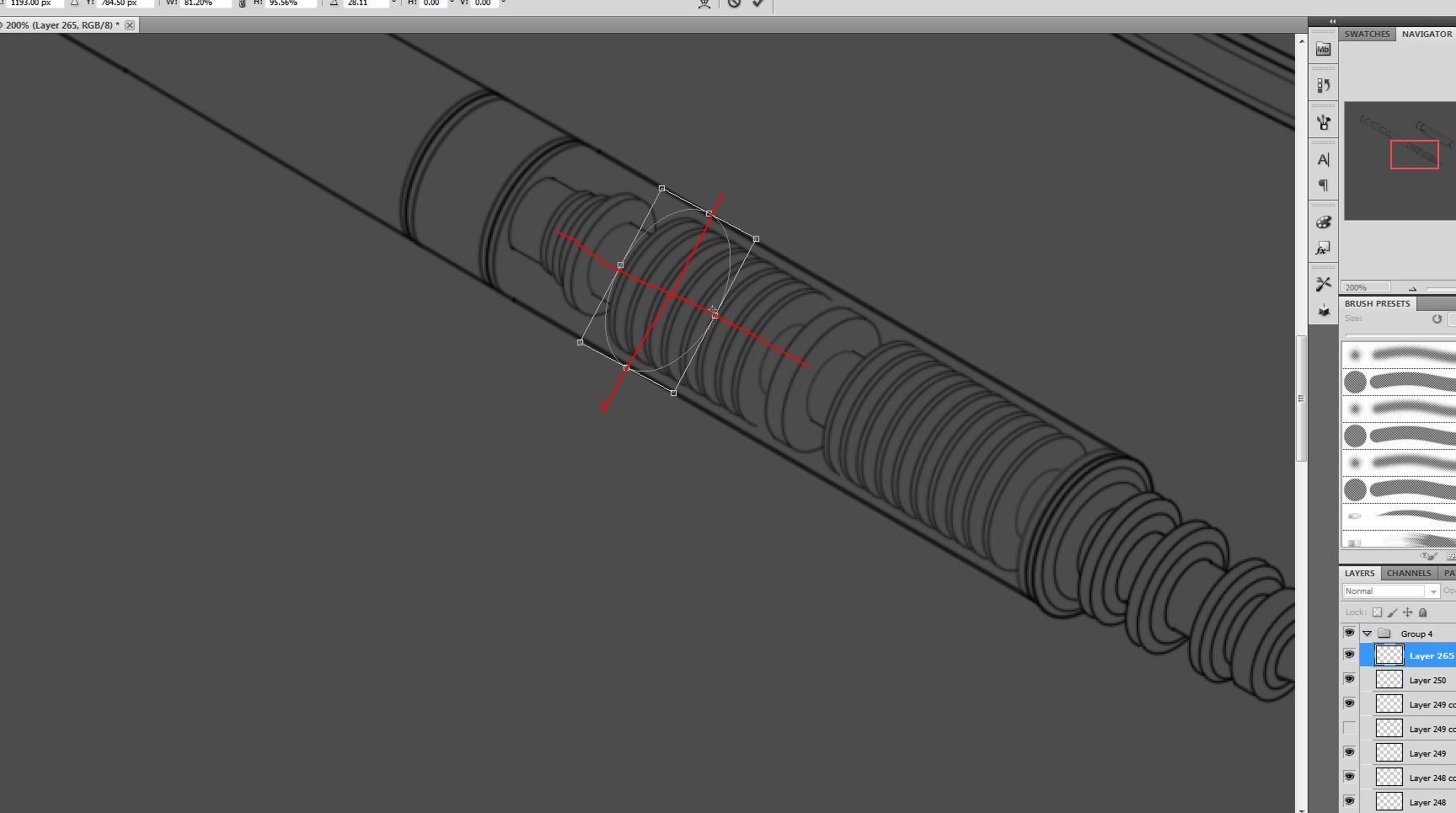
Task: Hide Layer 250 using its eye icon
Action: click(x=1349, y=679)
